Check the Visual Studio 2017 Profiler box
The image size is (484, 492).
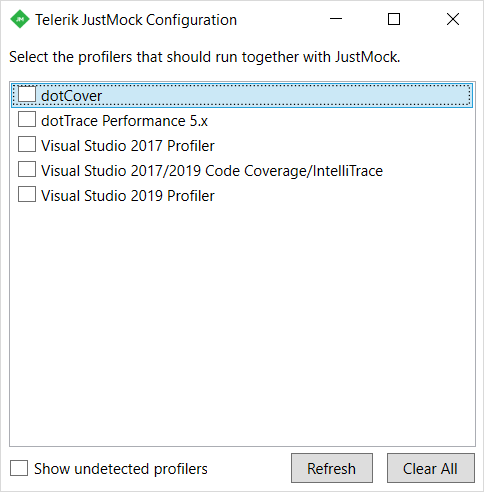[27, 144]
